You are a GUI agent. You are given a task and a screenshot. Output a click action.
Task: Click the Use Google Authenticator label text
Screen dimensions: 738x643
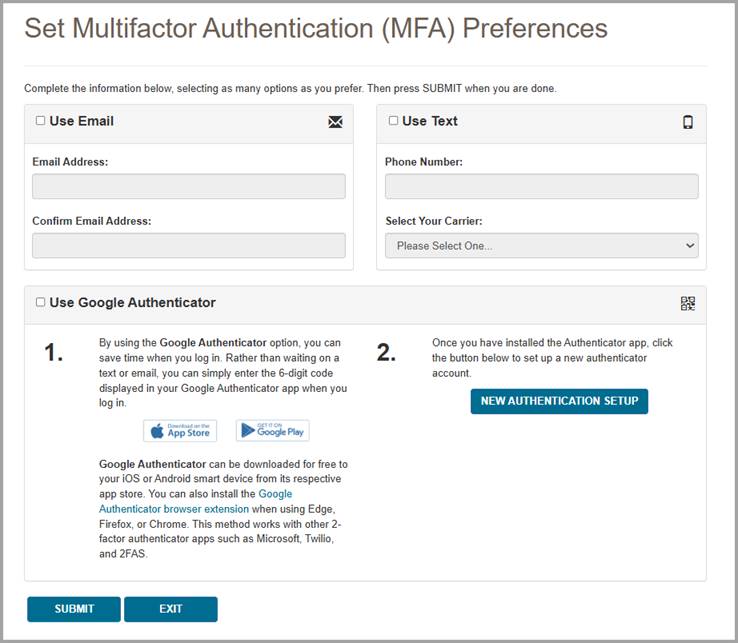point(132,302)
